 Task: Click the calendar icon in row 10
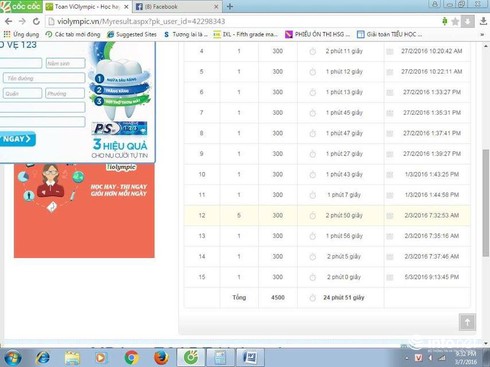tap(390, 175)
